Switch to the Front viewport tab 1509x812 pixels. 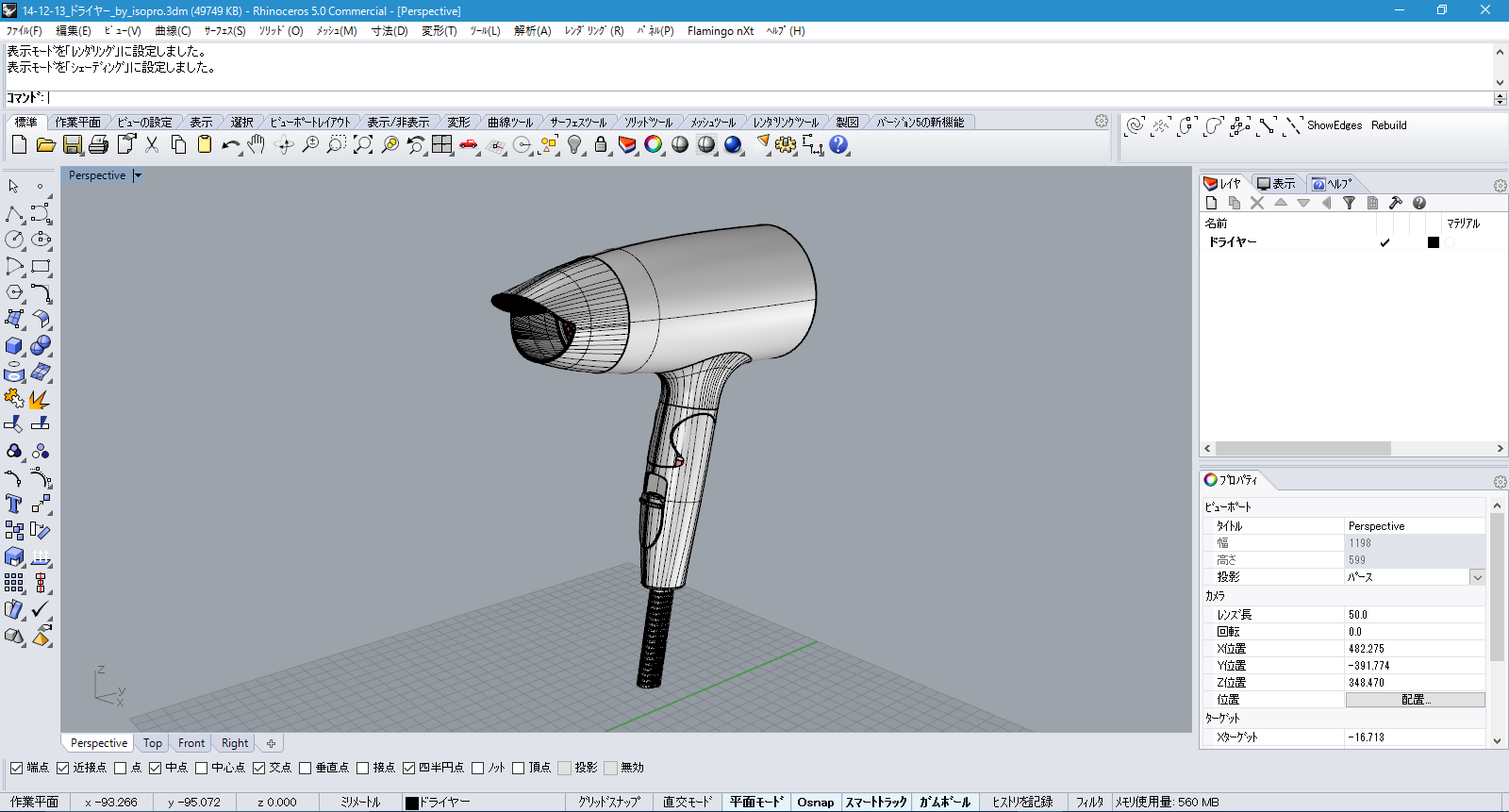[x=191, y=743]
